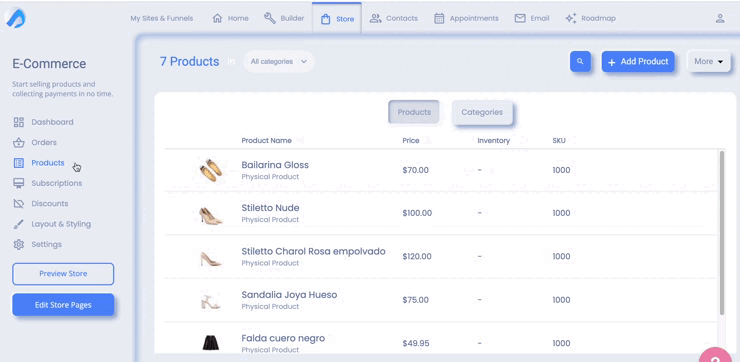Viewport: 740px width, 362px height.
Task: Open the pink help bubble
Action: click(x=716, y=355)
